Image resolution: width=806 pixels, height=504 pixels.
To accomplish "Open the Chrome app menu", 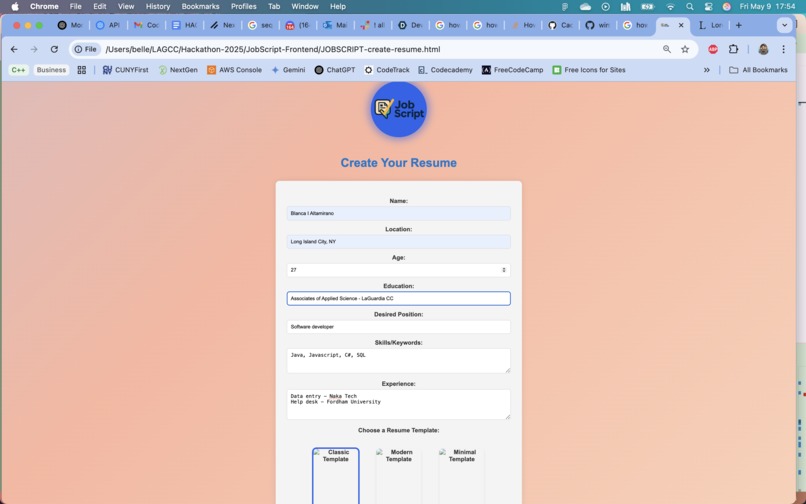I will click(44, 7).
